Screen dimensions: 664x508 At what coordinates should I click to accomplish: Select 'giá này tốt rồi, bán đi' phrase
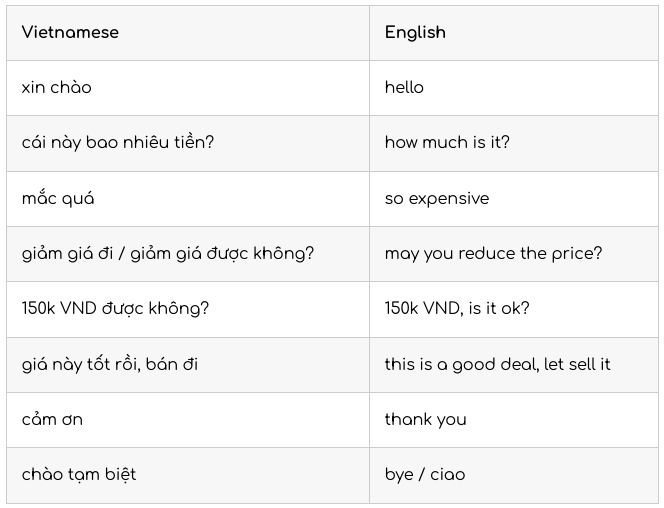pyautogui.click(x=110, y=364)
